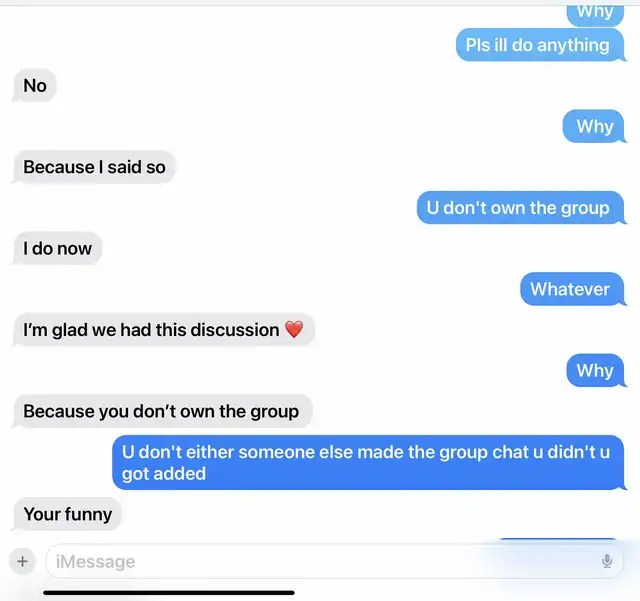Image resolution: width=640 pixels, height=601 pixels.
Task: Tap the "U don't own the group" bubble
Action: click(520, 207)
